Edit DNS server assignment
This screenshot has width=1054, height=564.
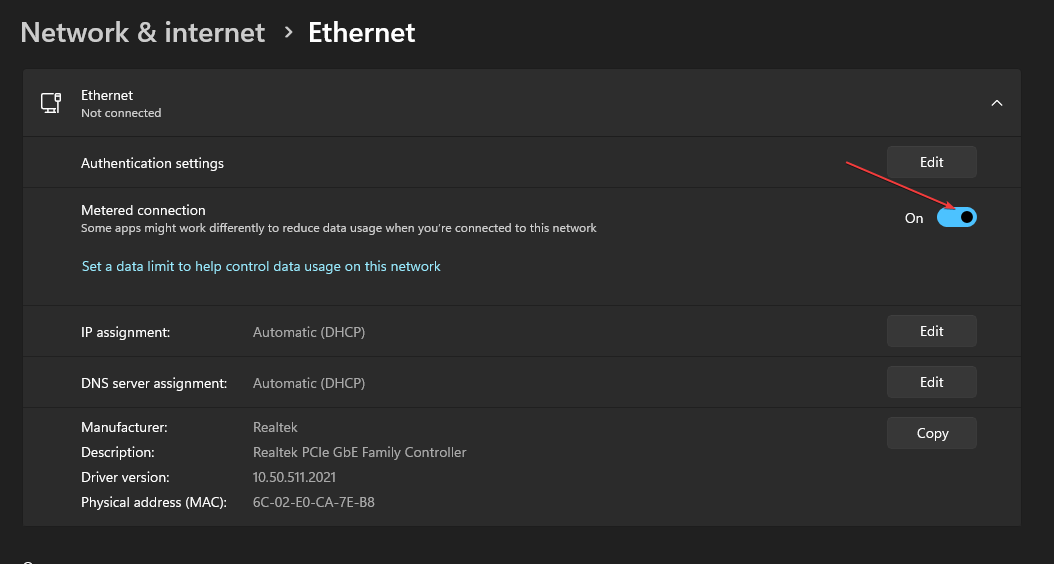click(931, 382)
